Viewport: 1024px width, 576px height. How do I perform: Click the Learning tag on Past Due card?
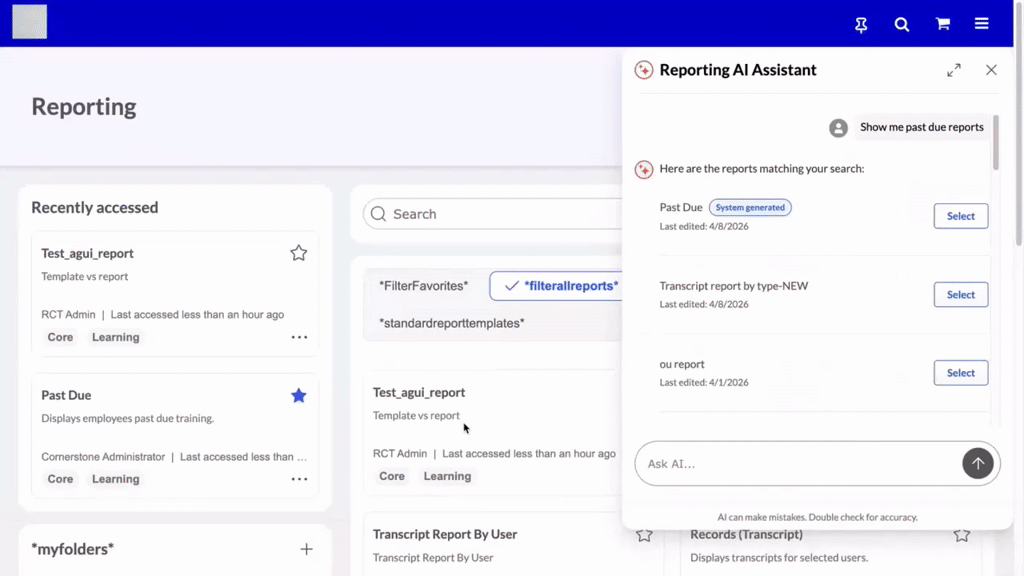point(116,479)
